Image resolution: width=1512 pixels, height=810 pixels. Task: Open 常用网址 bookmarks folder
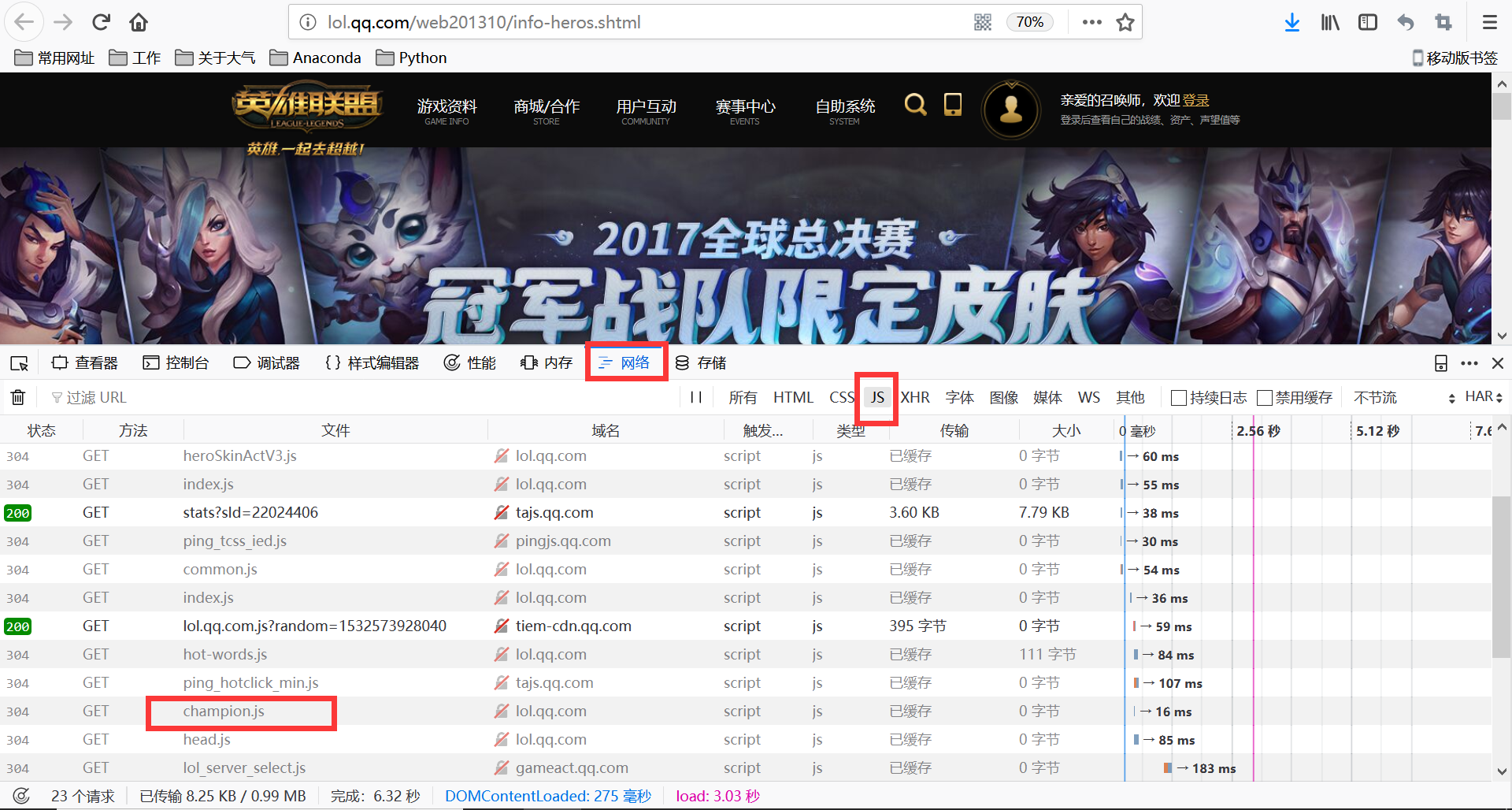click(x=54, y=58)
